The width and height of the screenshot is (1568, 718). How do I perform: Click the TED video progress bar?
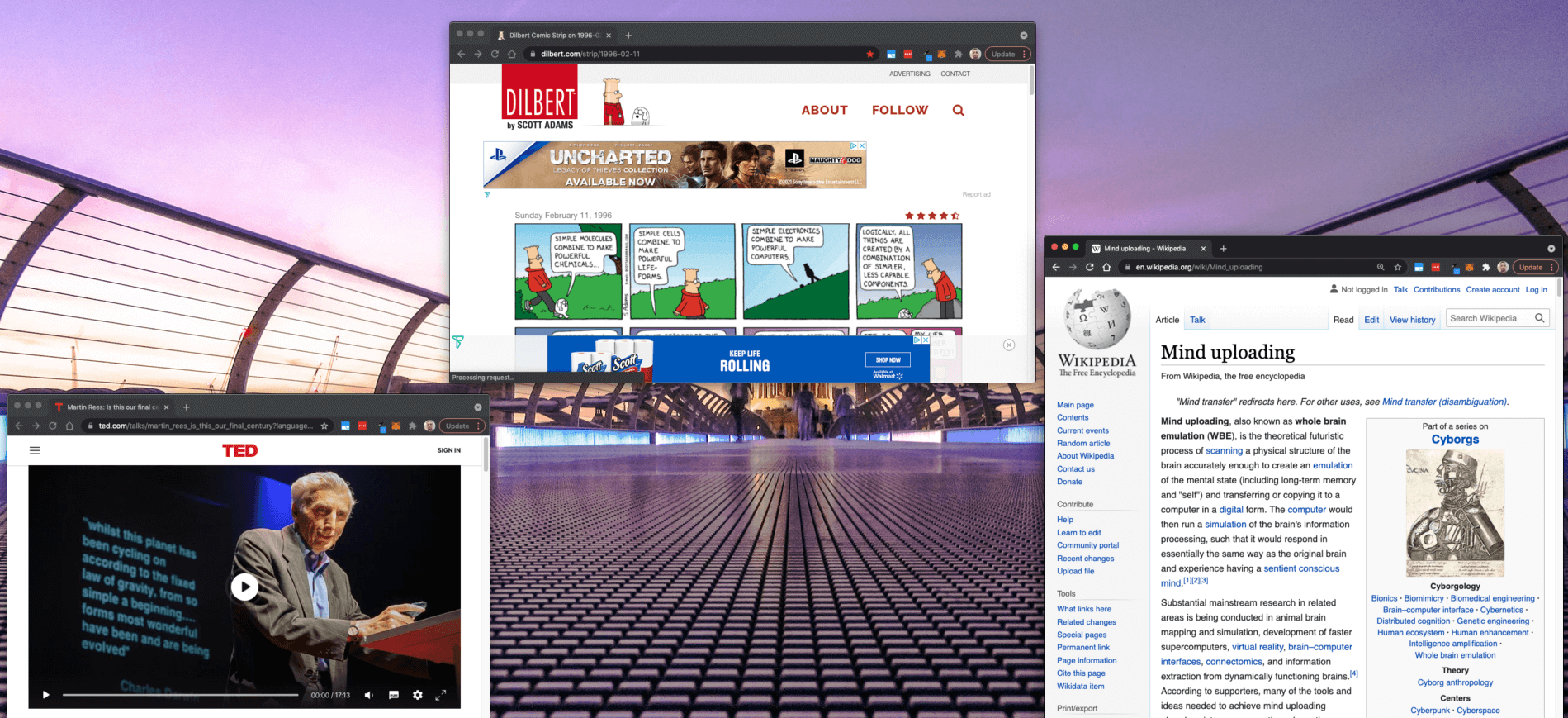[180, 695]
